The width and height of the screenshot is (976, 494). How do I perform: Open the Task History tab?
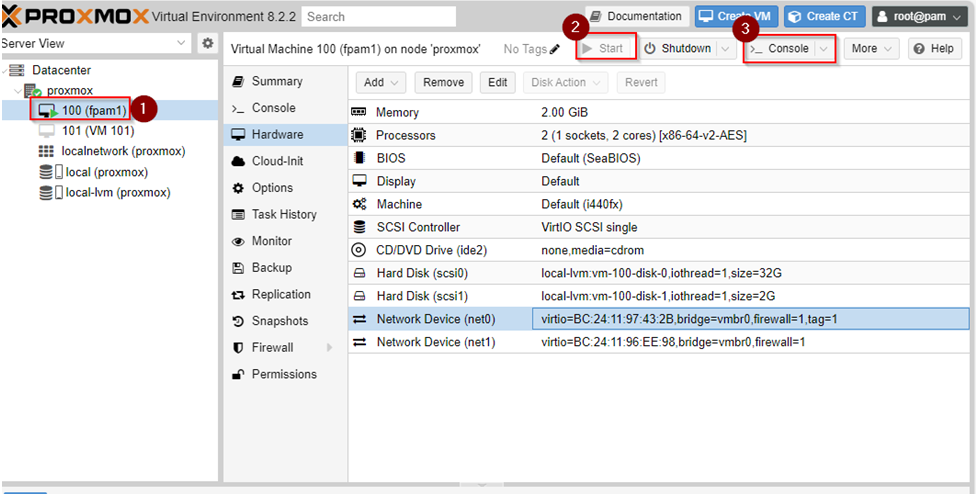(285, 215)
